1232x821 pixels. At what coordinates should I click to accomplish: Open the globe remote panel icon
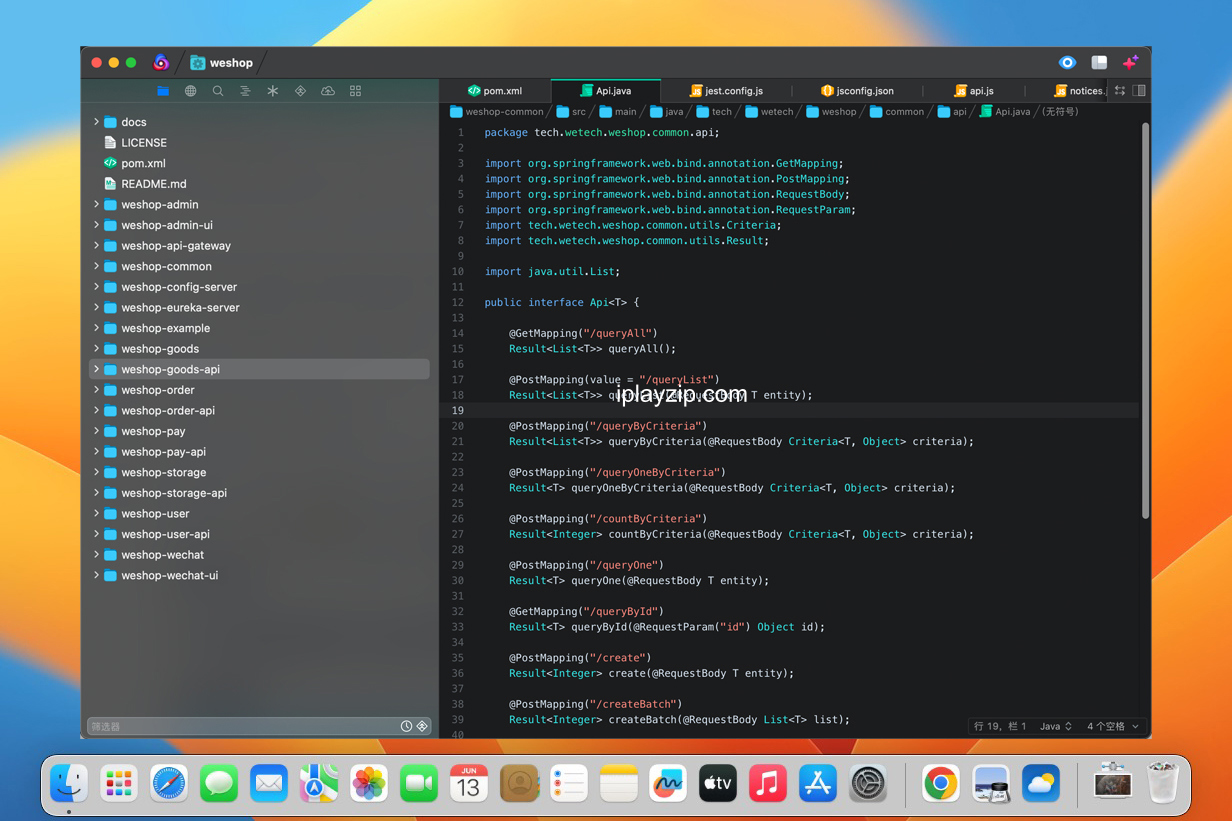pos(190,91)
